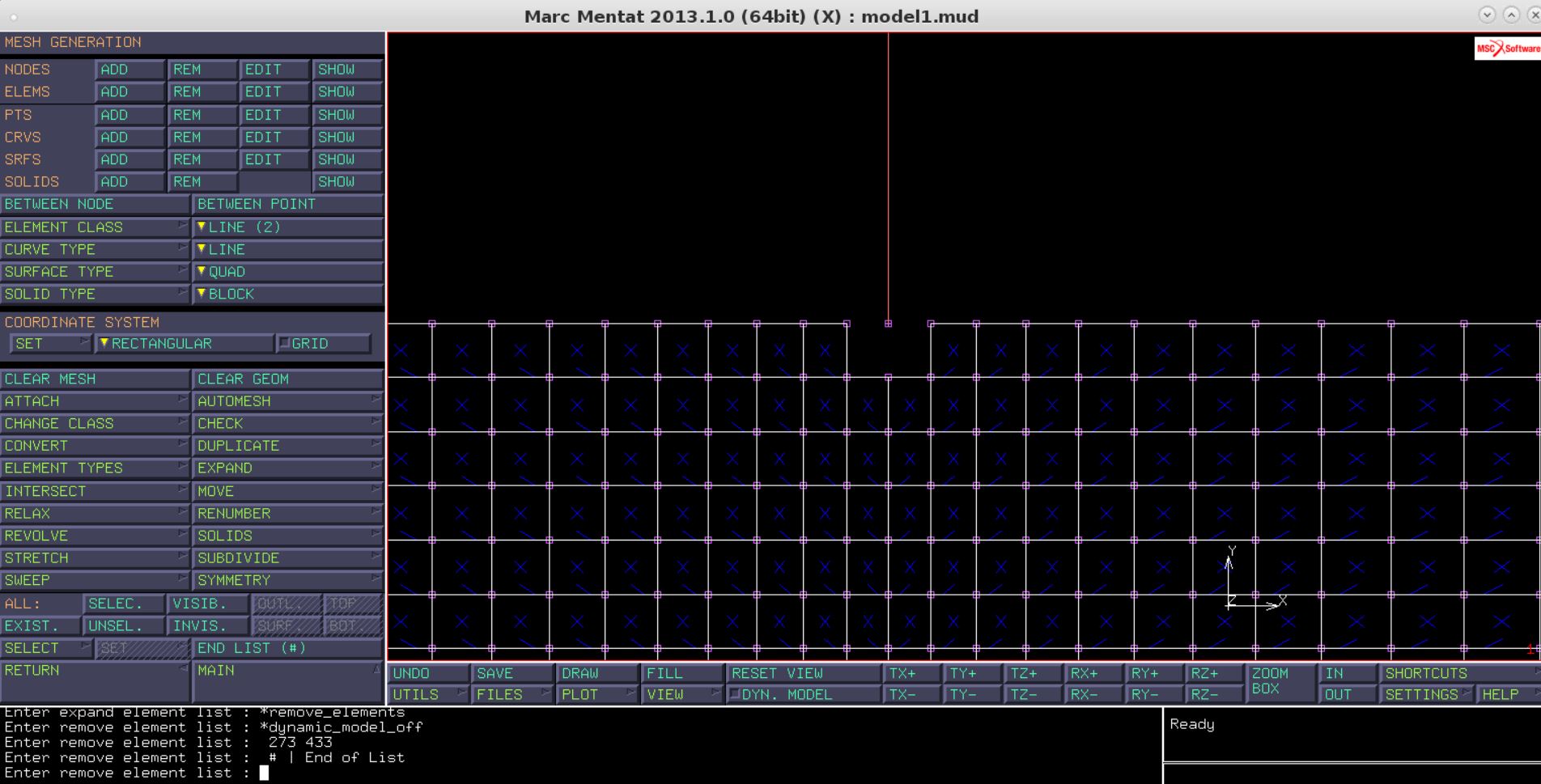Image resolution: width=1541 pixels, height=784 pixels.
Task: Open the FILES menu
Action: [x=512, y=694]
